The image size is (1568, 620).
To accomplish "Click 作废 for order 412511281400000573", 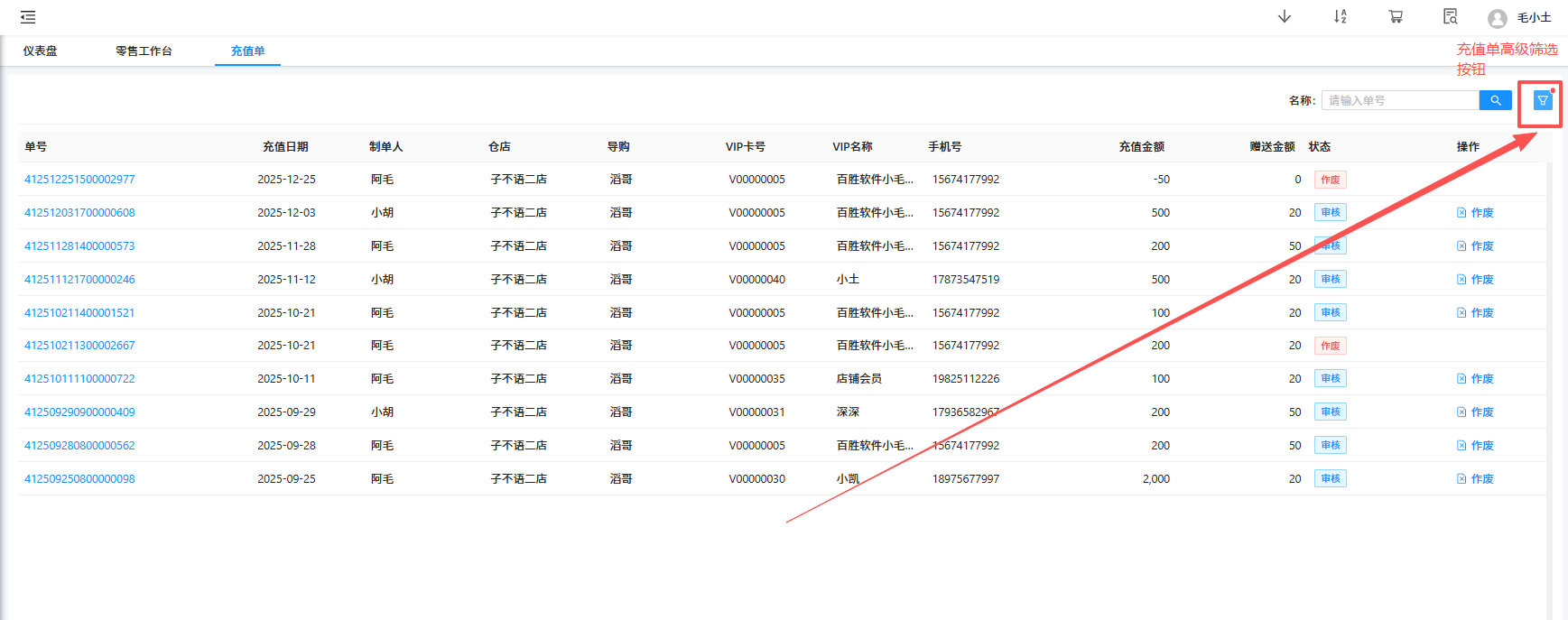I will coord(1475,245).
